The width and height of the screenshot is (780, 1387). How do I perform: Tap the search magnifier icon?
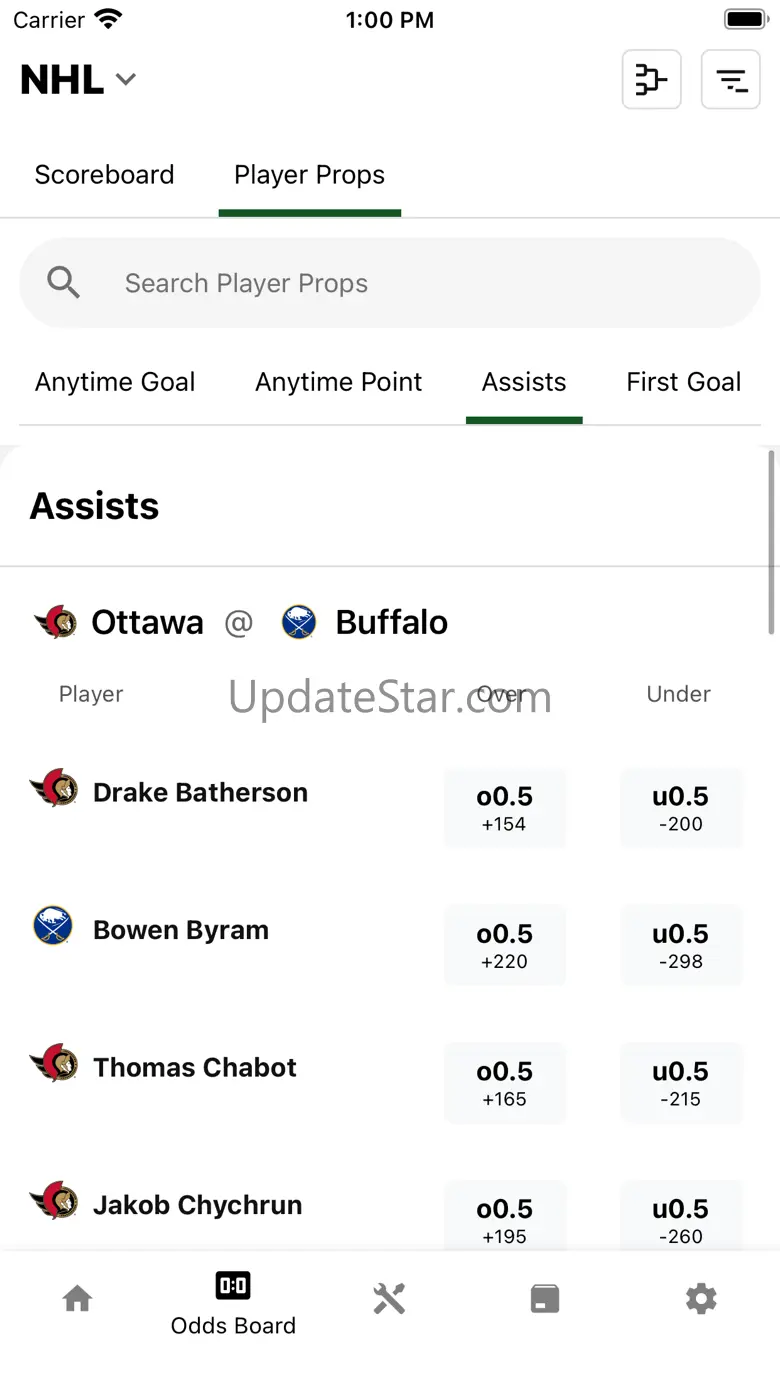(x=63, y=283)
